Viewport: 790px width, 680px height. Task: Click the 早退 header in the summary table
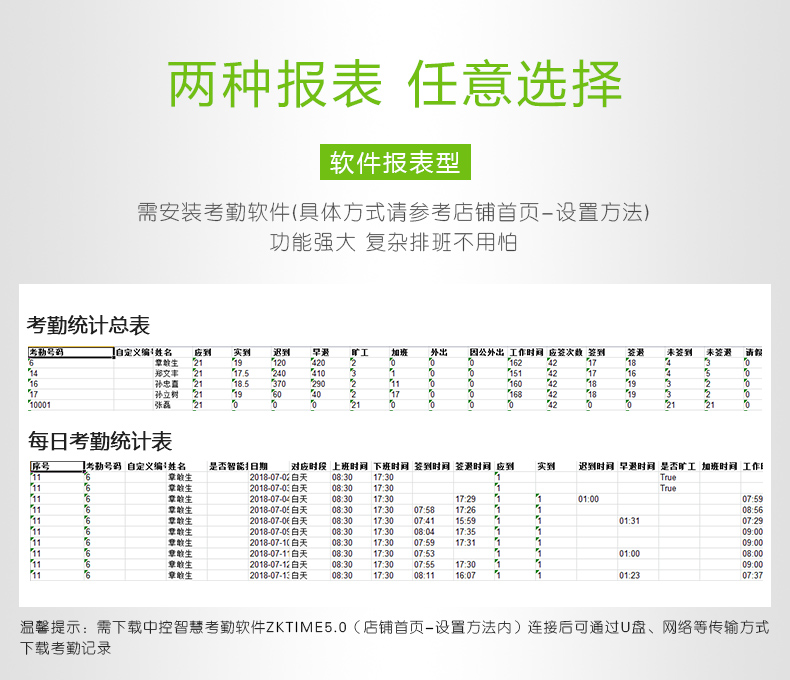320,353
